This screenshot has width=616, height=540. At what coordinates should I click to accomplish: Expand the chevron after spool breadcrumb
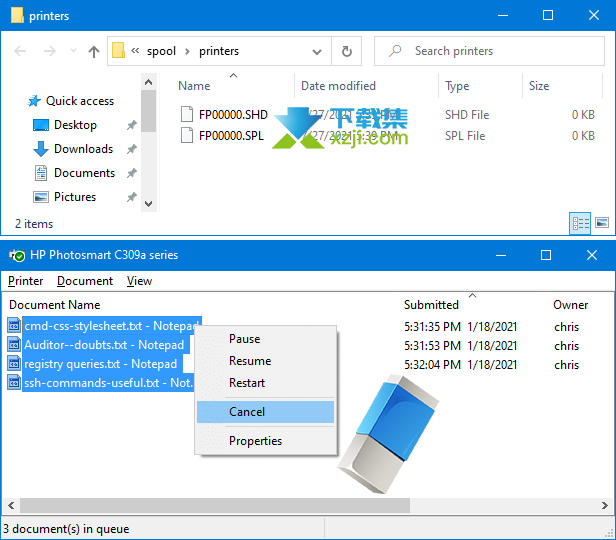pos(187,51)
